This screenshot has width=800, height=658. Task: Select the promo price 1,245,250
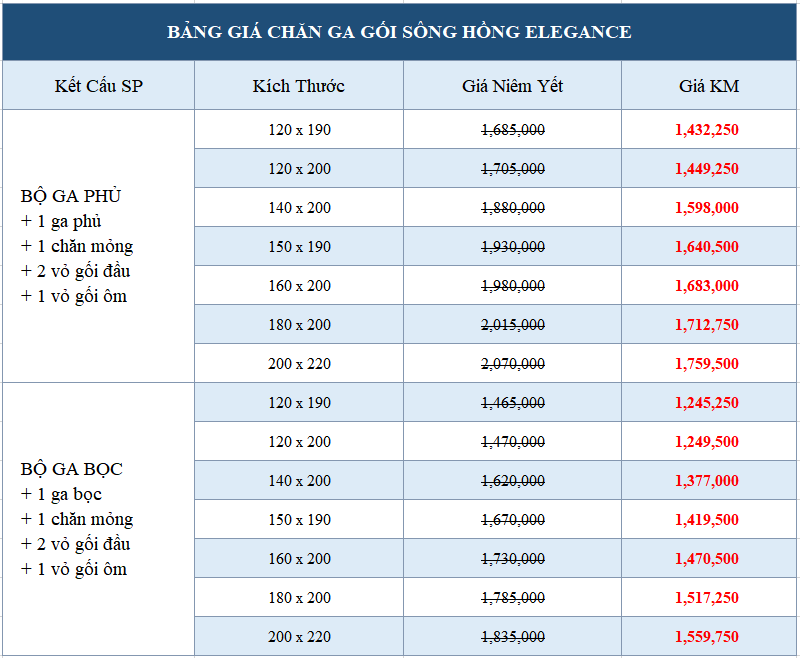coord(709,403)
